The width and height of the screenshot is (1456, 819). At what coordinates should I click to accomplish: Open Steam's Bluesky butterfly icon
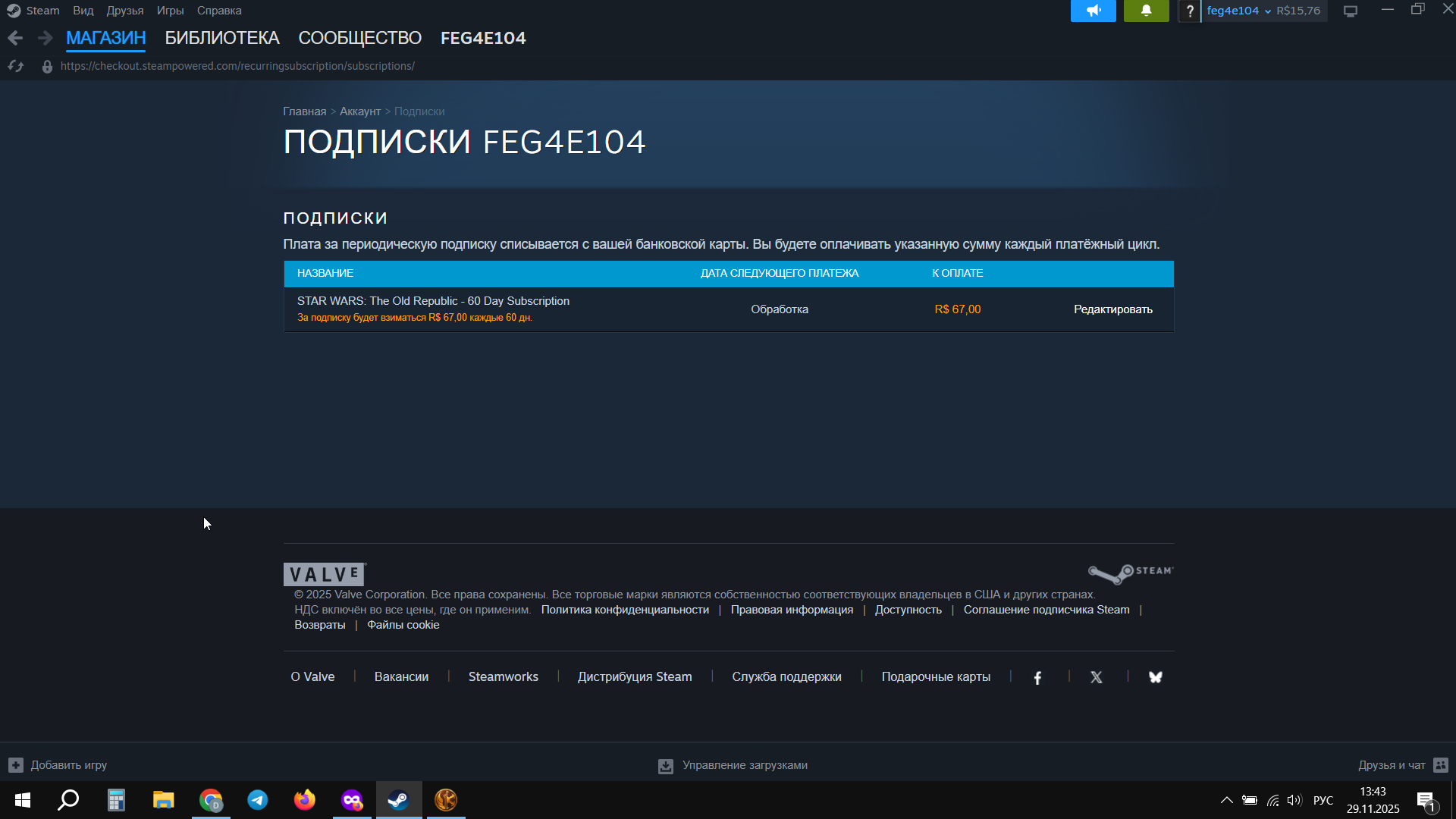click(1155, 677)
